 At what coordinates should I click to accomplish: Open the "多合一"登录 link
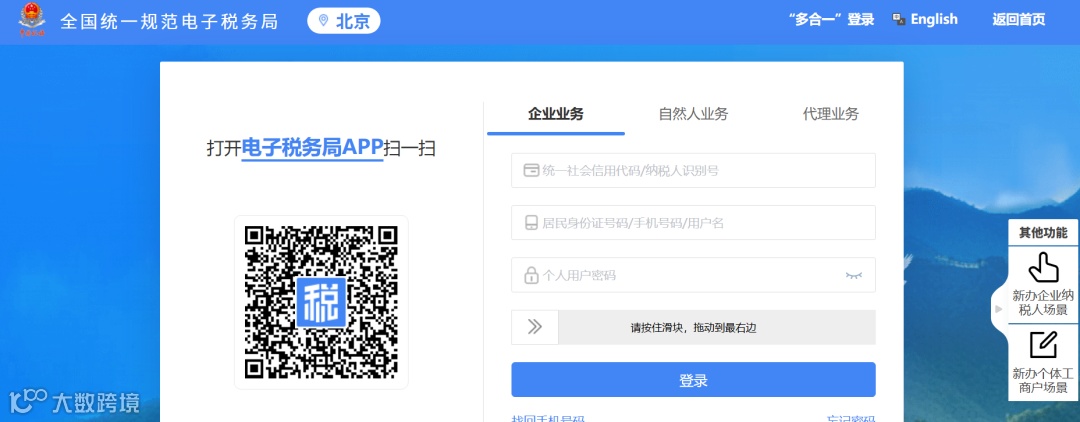pyautogui.click(x=831, y=19)
